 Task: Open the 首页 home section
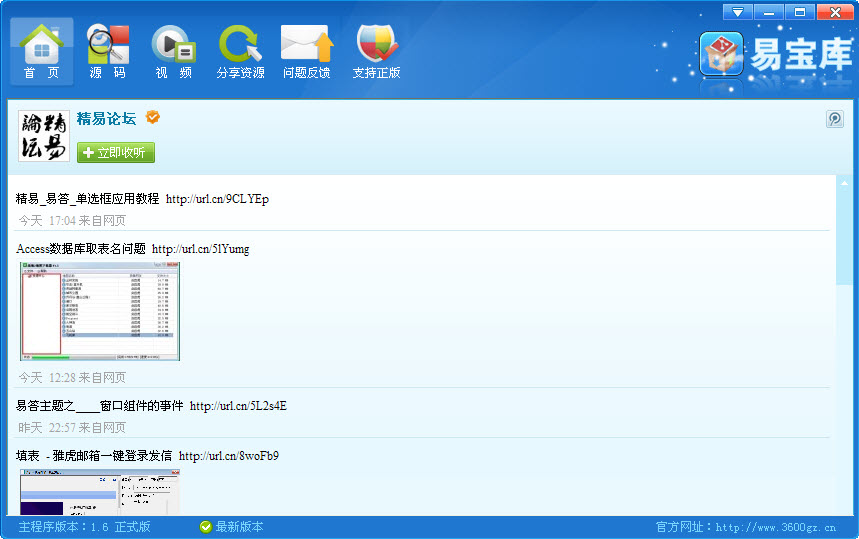coord(42,51)
